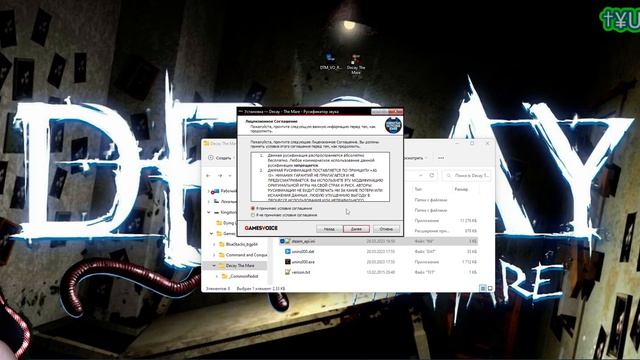640x360 pixels.
Task: Click the Dying Light folder icon in tree
Action: (219, 223)
